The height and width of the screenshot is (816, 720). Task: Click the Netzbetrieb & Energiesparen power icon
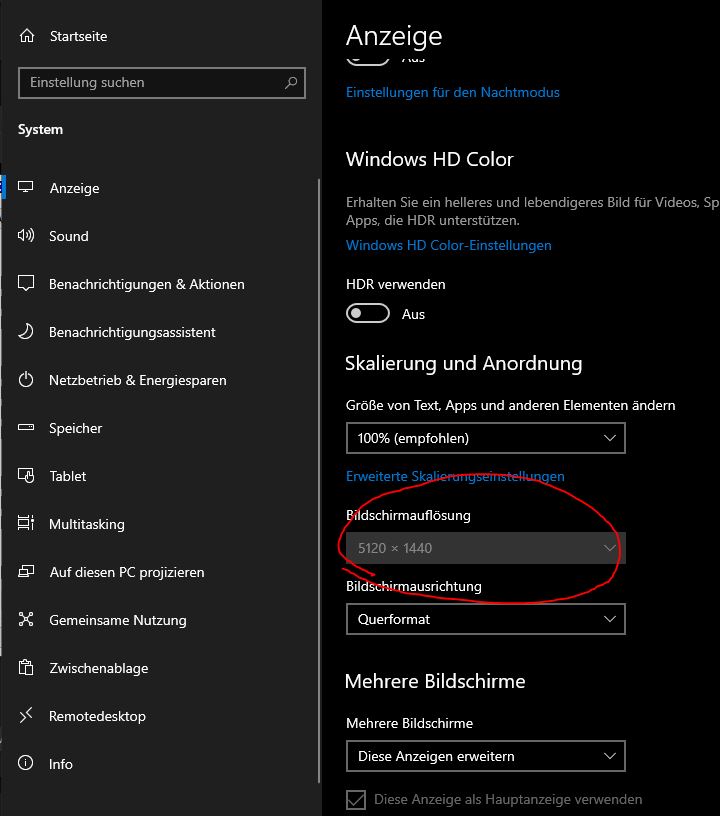pos(27,380)
